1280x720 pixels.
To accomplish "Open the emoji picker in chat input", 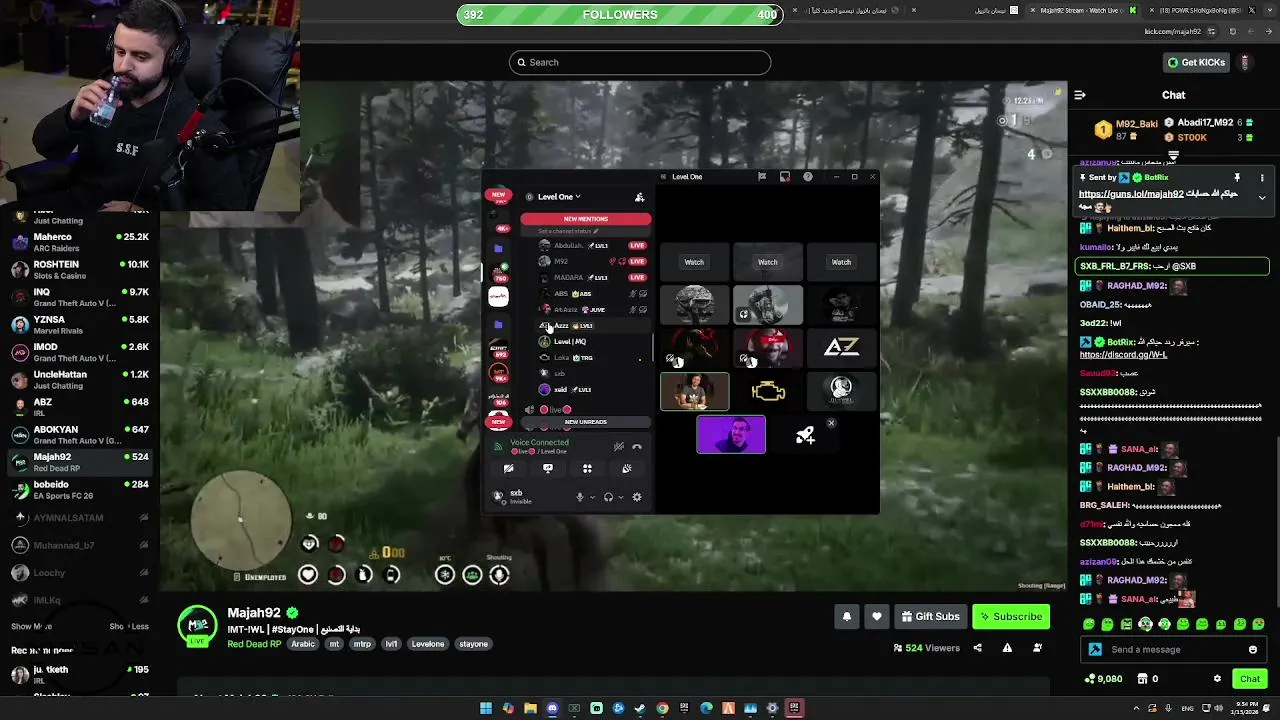I will point(1252,649).
